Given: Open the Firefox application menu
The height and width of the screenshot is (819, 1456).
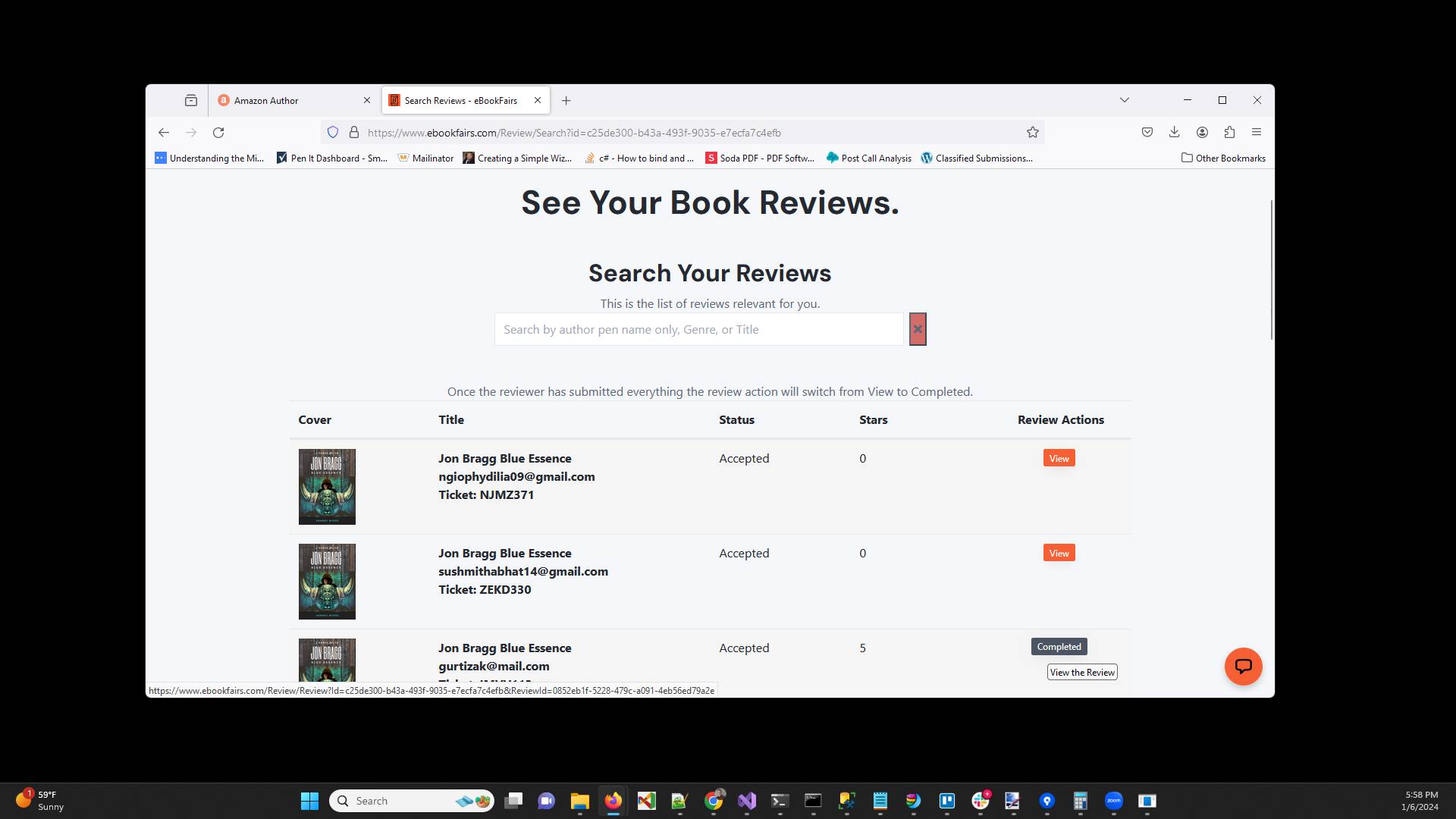Looking at the screenshot, I should (x=1256, y=132).
